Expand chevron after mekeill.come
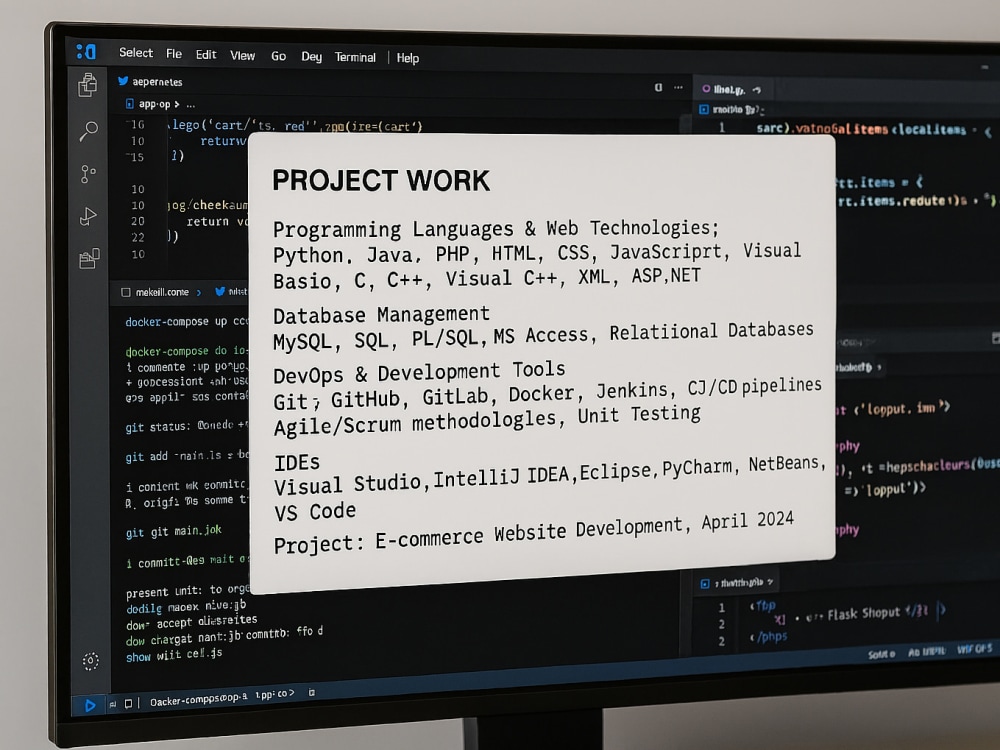This screenshot has height=750, width=1000. (199, 292)
